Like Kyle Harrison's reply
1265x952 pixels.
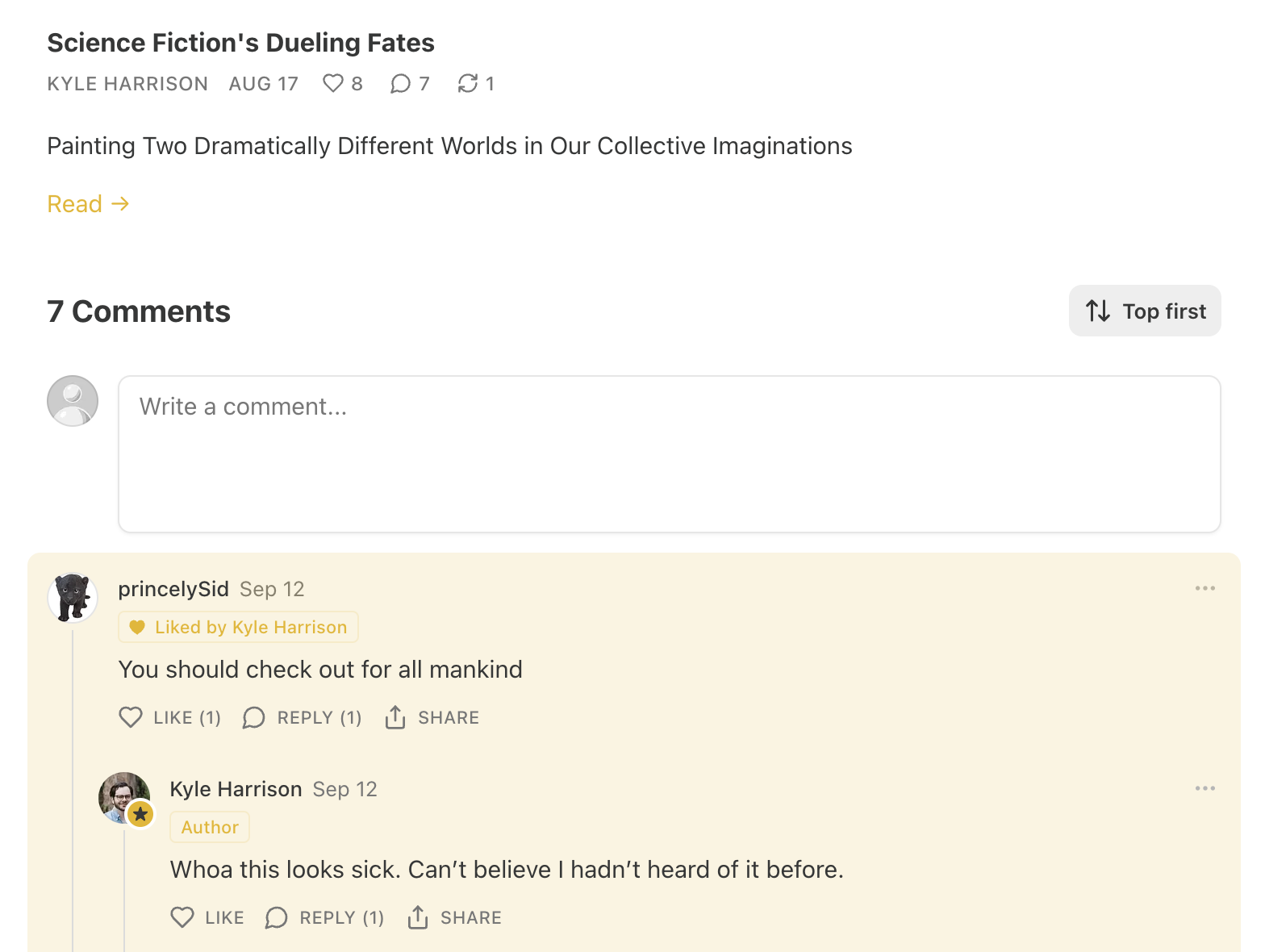pyautogui.click(x=182, y=917)
